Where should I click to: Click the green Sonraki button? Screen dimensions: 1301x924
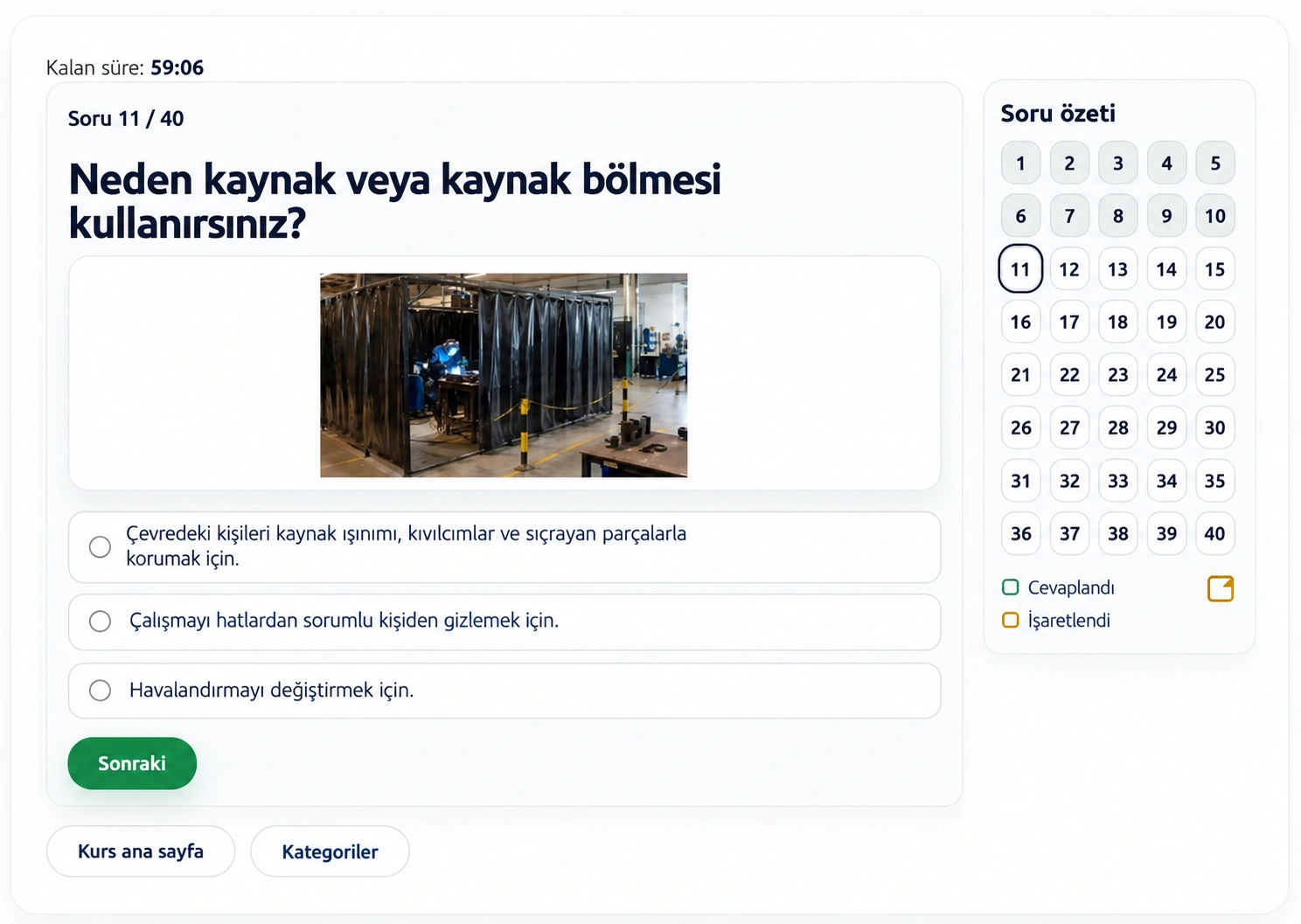coord(132,763)
